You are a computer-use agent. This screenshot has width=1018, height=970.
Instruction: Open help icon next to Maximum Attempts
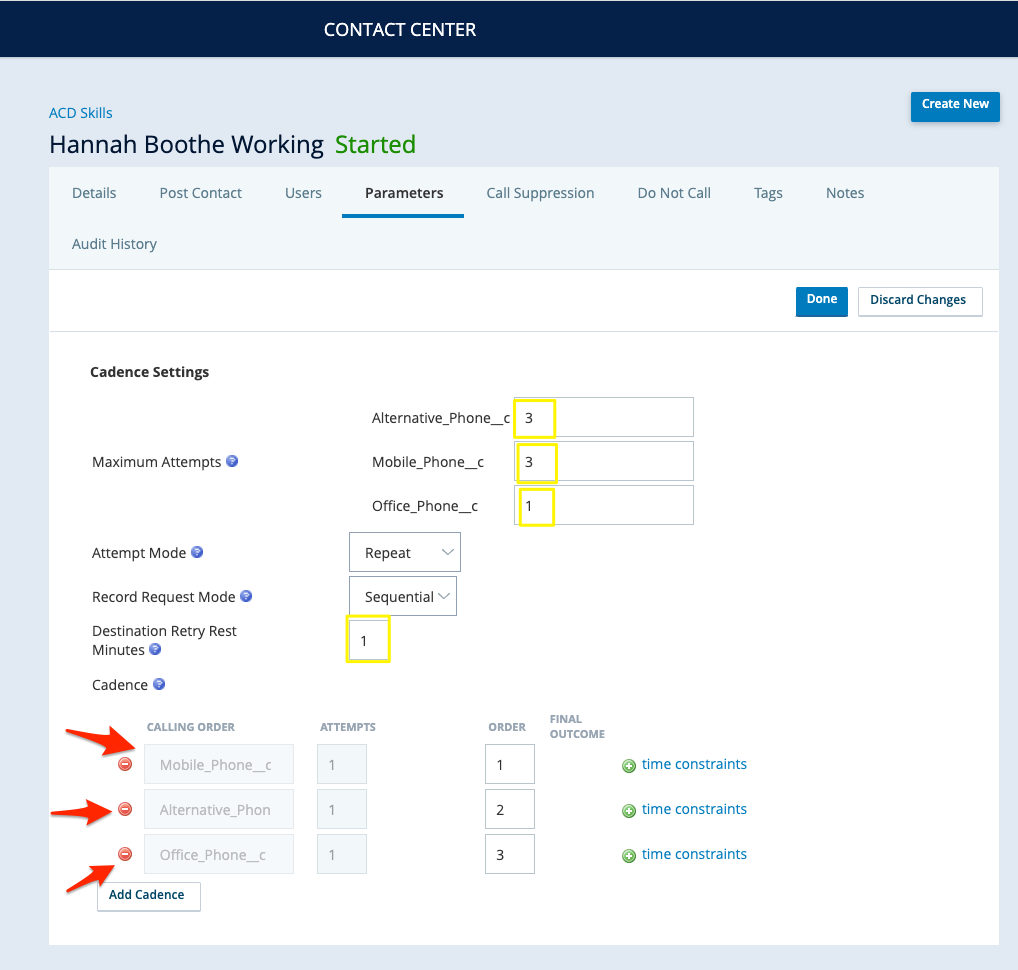[232, 461]
